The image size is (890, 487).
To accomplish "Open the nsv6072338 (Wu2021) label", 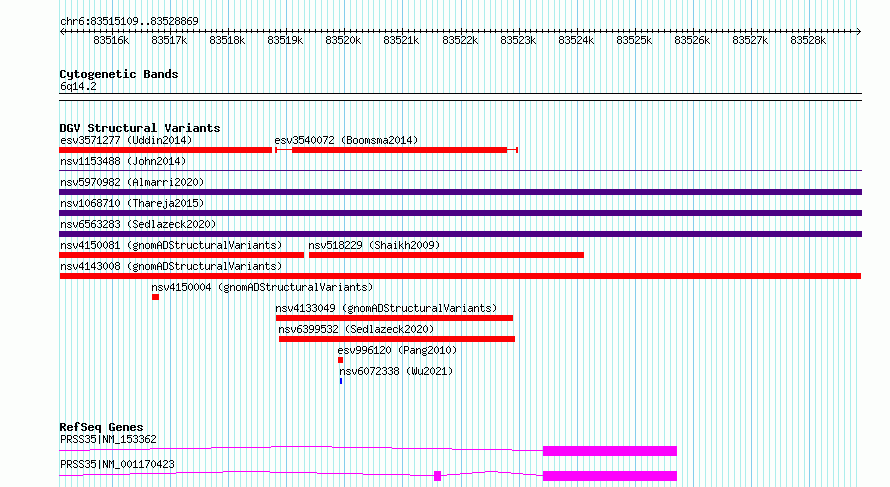I will coord(396,371).
